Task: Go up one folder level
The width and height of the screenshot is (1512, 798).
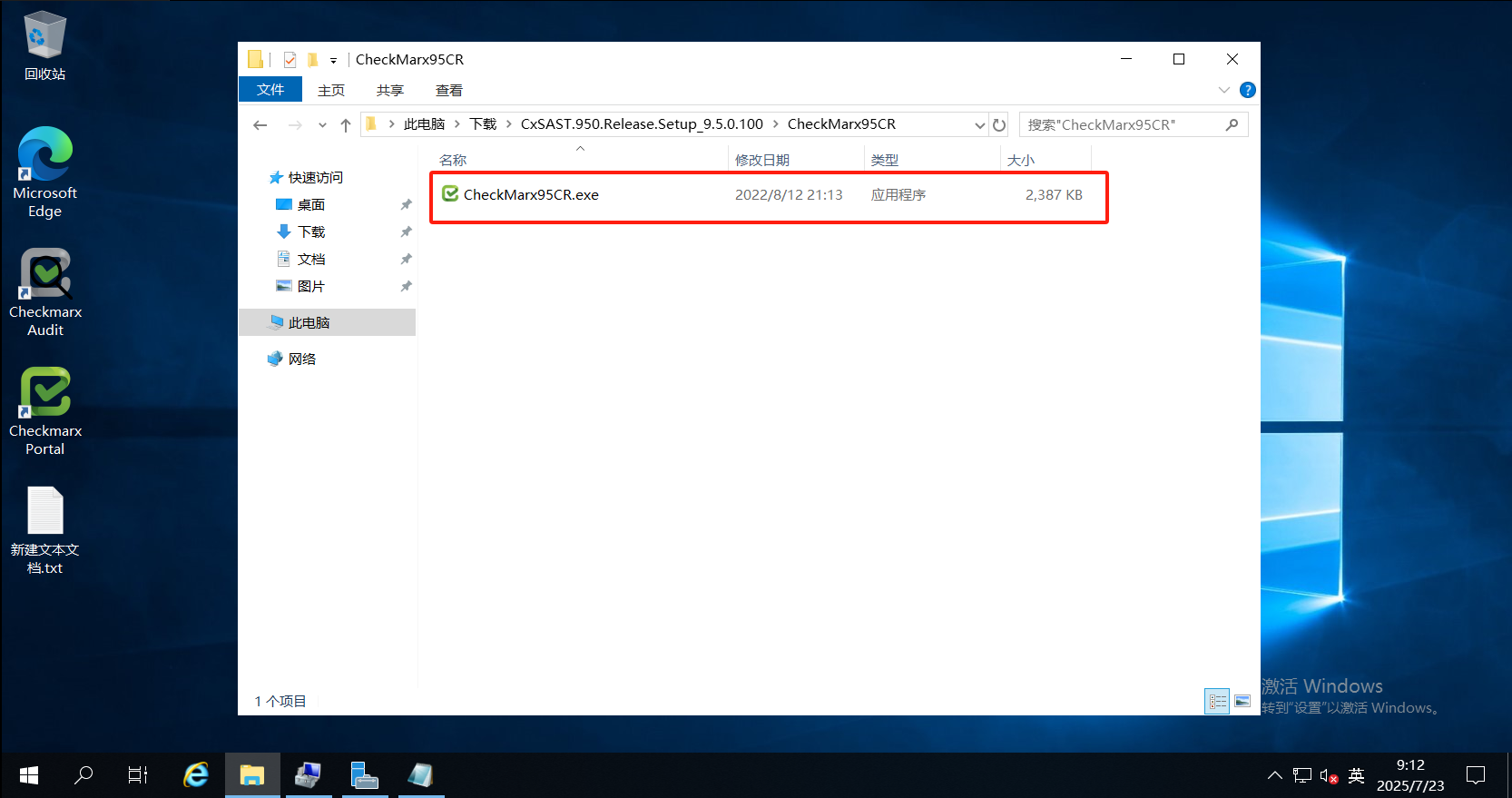Action: coord(346,124)
